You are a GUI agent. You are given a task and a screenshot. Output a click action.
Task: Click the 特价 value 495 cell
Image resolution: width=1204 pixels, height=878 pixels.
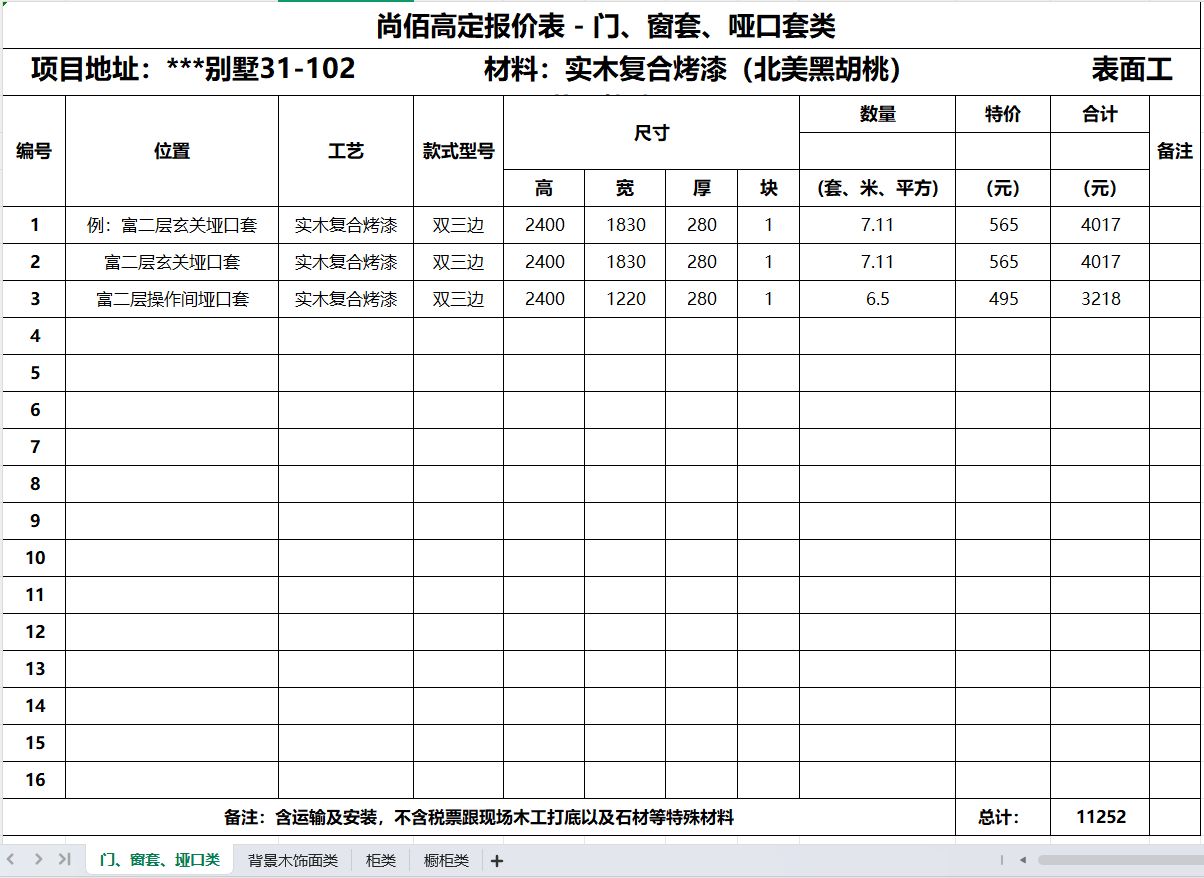click(1003, 299)
